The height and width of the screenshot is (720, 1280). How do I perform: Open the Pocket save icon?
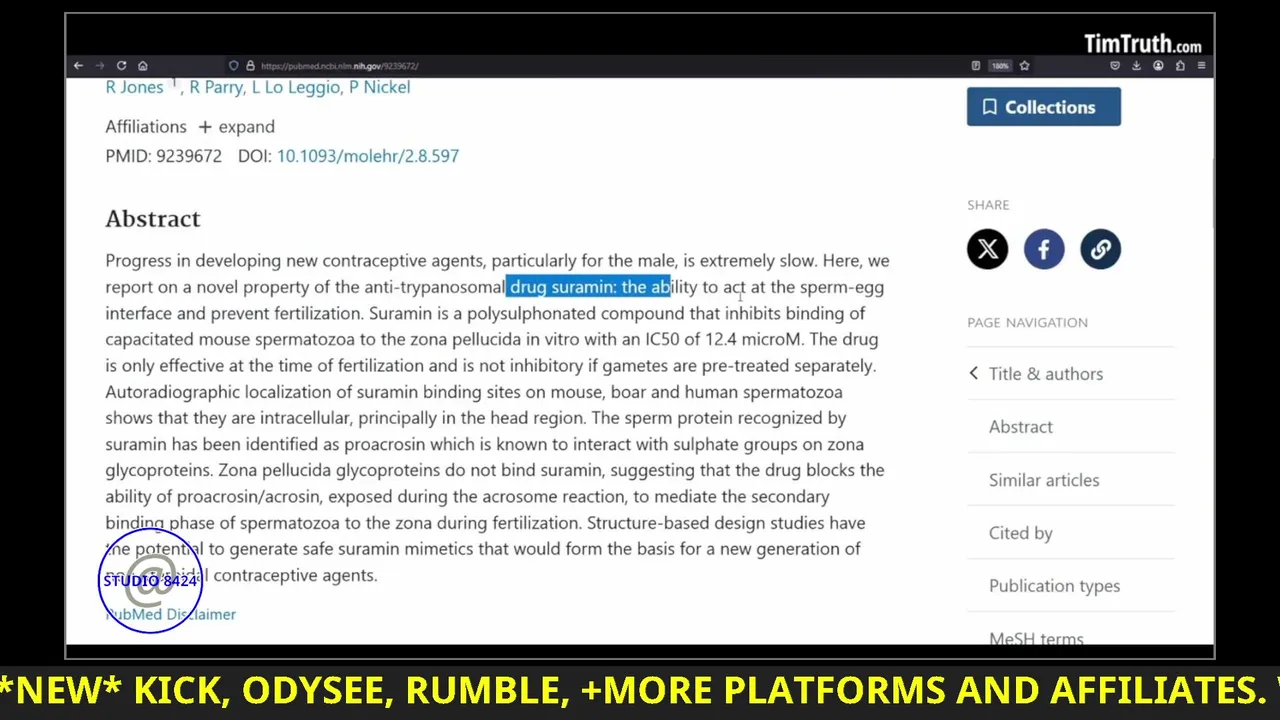(1115, 66)
